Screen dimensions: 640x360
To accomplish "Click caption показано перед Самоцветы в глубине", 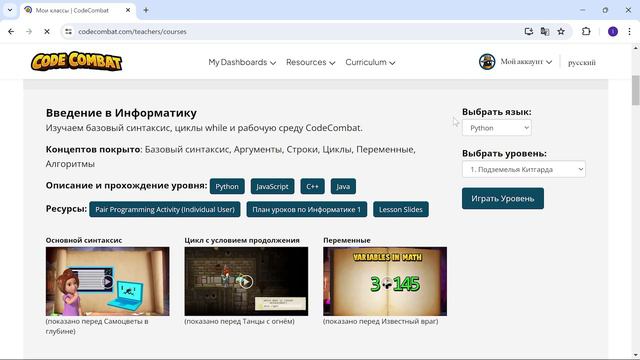I will tap(97, 326).
